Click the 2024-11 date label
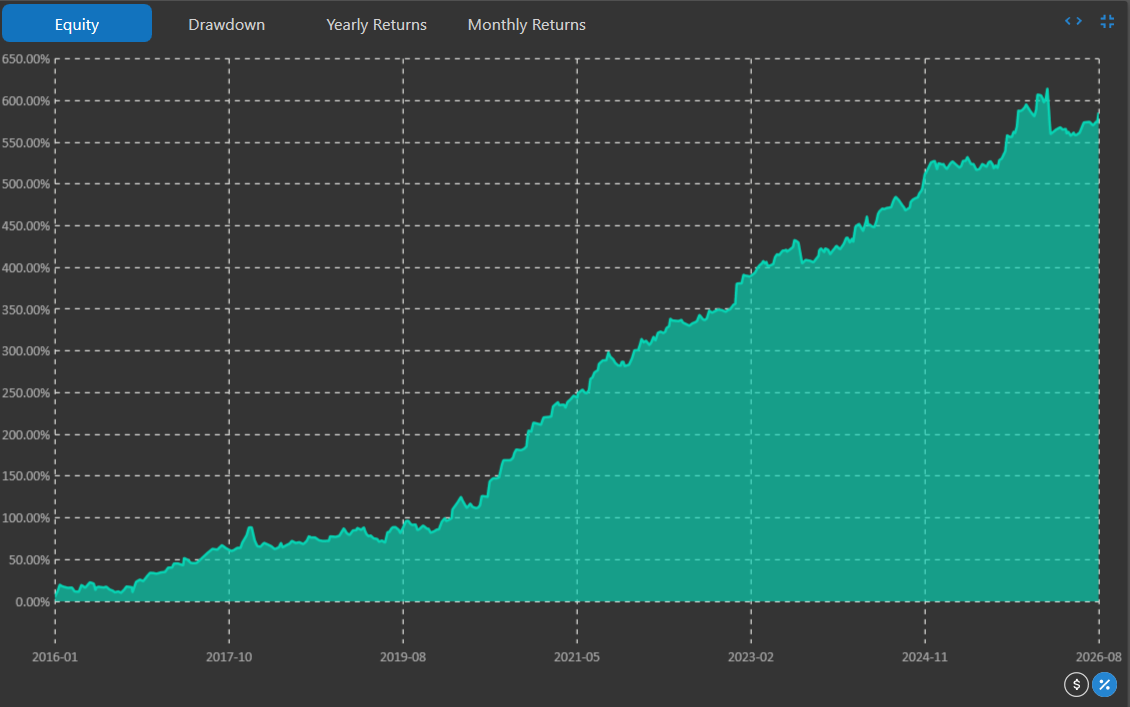 click(x=925, y=657)
